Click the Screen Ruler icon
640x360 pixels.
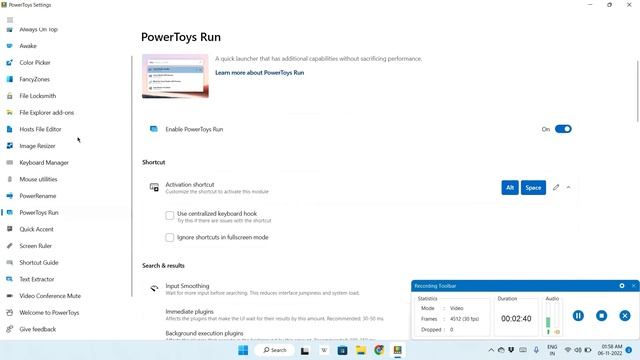point(10,246)
